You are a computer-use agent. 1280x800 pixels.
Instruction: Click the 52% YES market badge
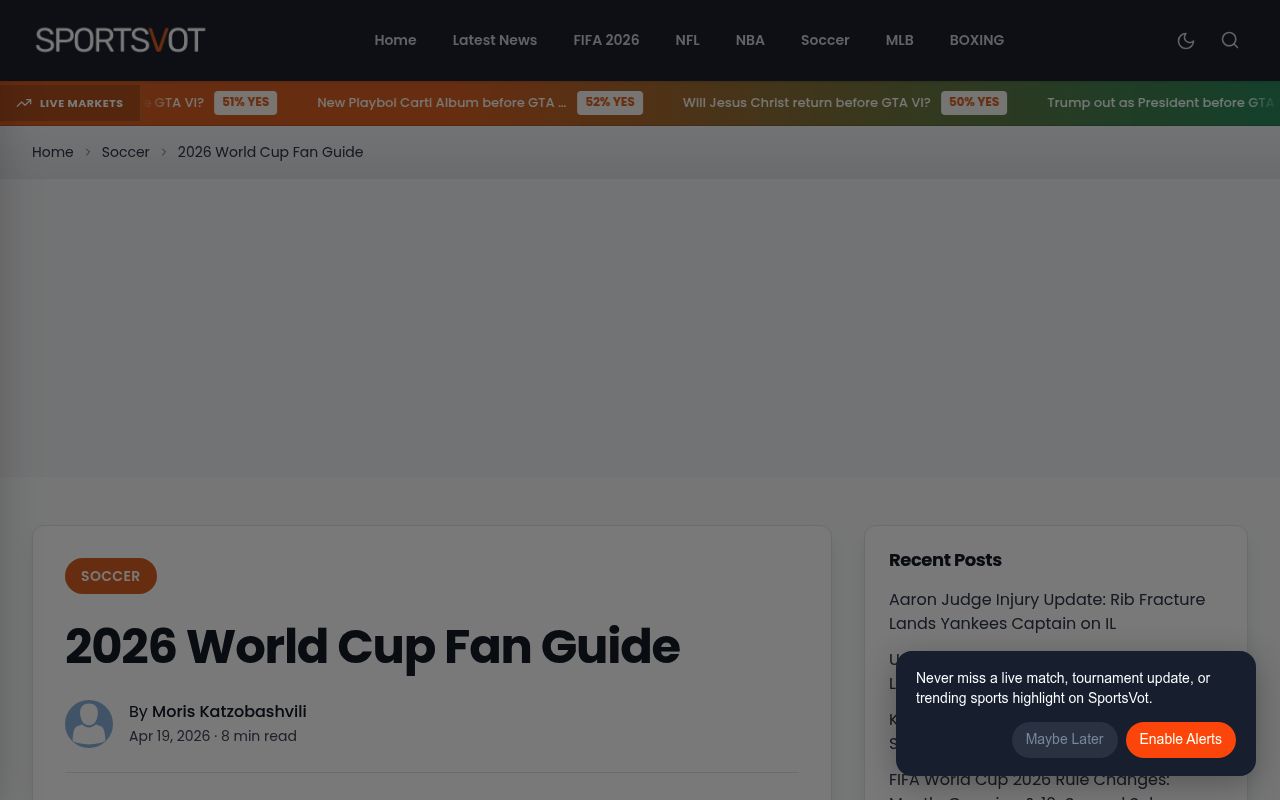pos(610,103)
